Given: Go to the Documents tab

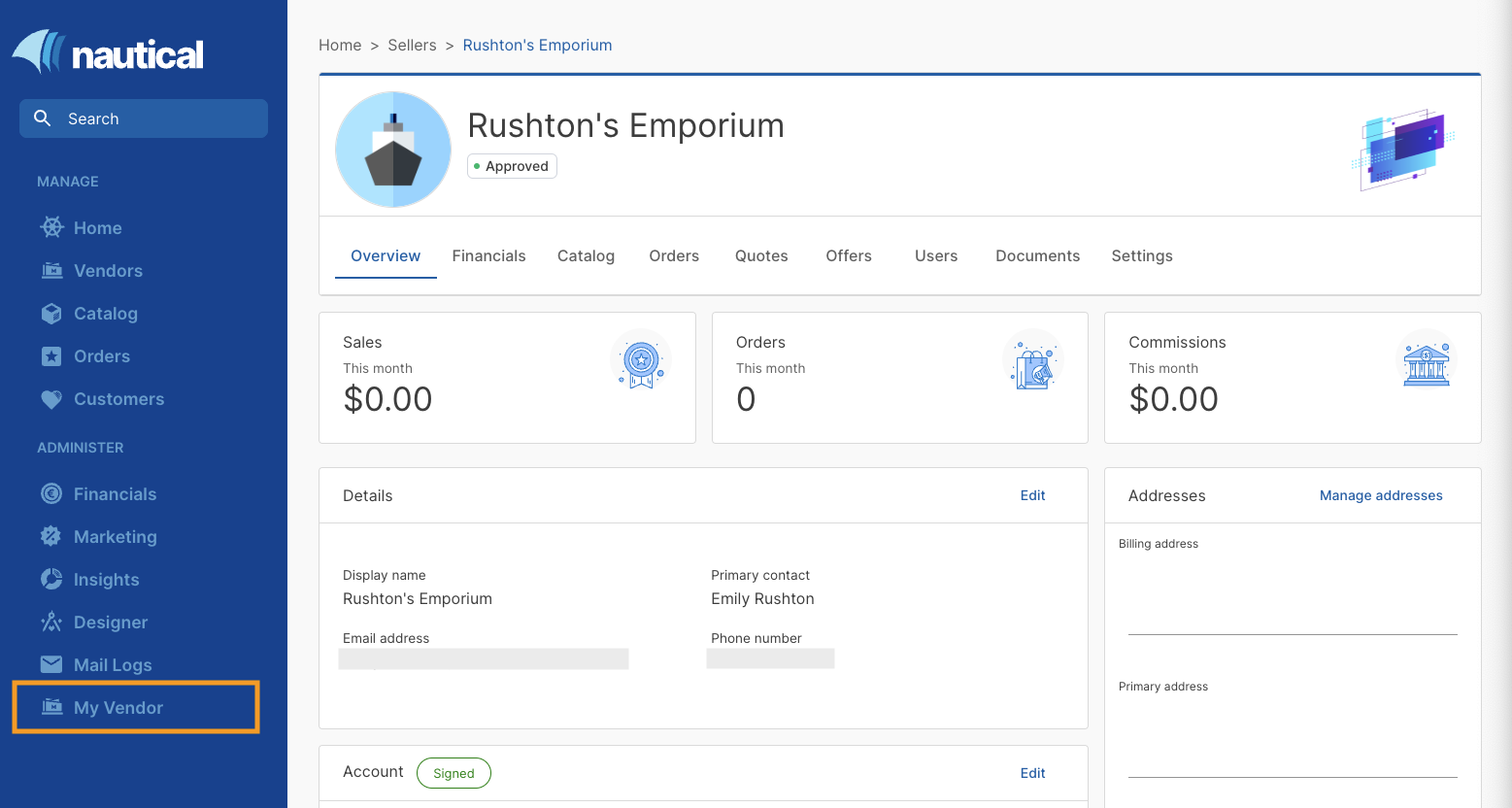Looking at the screenshot, I should (x=1037, y=256).
